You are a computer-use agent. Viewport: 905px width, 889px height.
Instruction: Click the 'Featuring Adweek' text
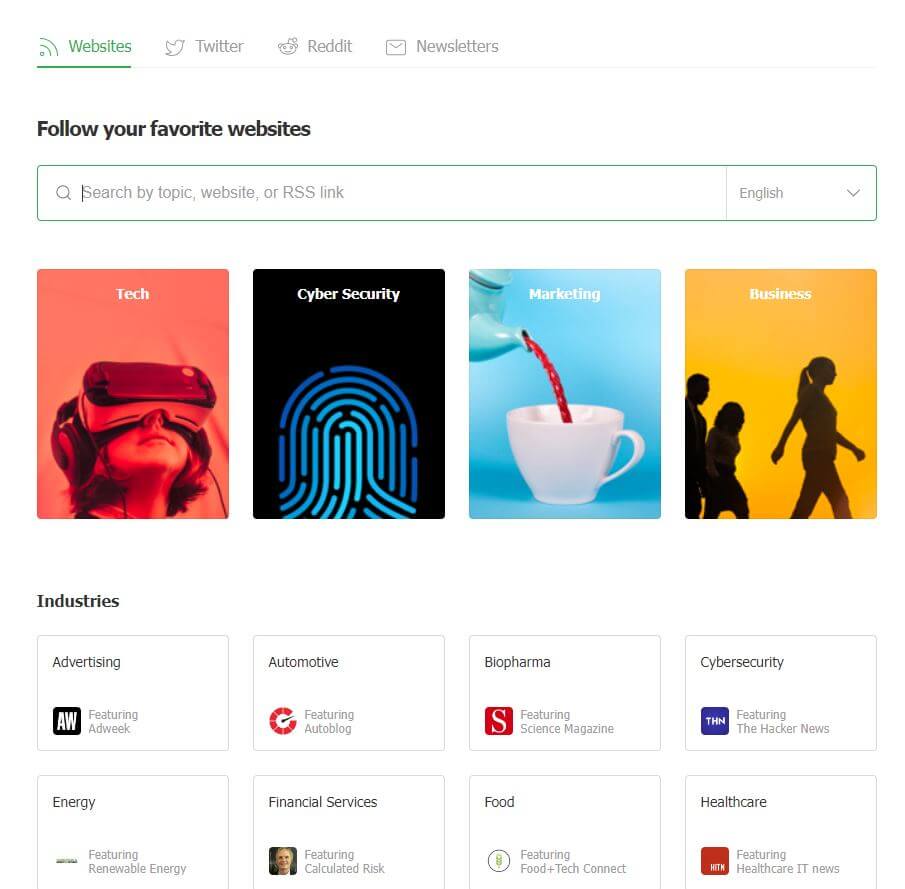(113, 722)
